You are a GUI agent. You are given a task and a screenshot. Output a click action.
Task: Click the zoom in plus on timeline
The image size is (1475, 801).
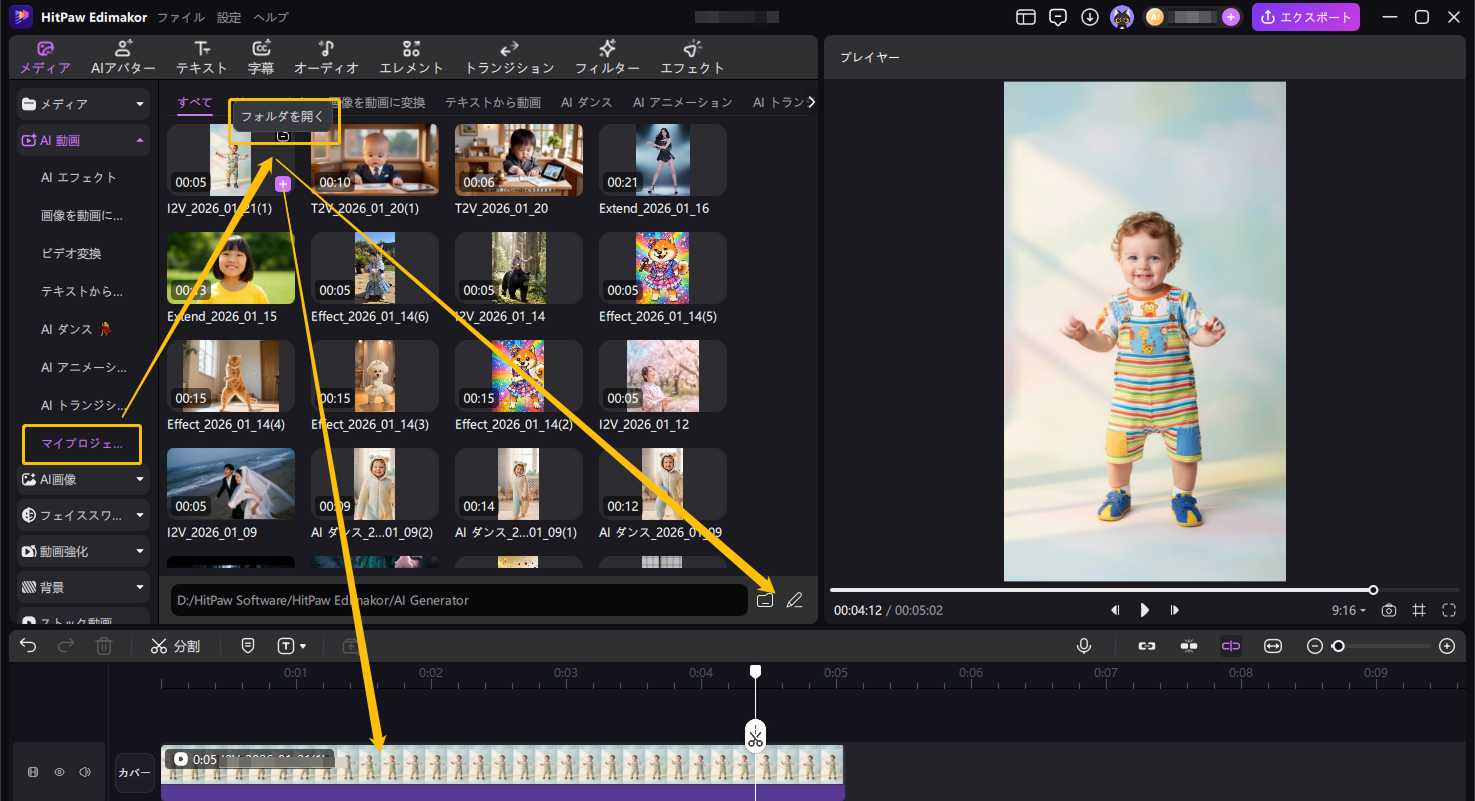tap(1446, 646)
